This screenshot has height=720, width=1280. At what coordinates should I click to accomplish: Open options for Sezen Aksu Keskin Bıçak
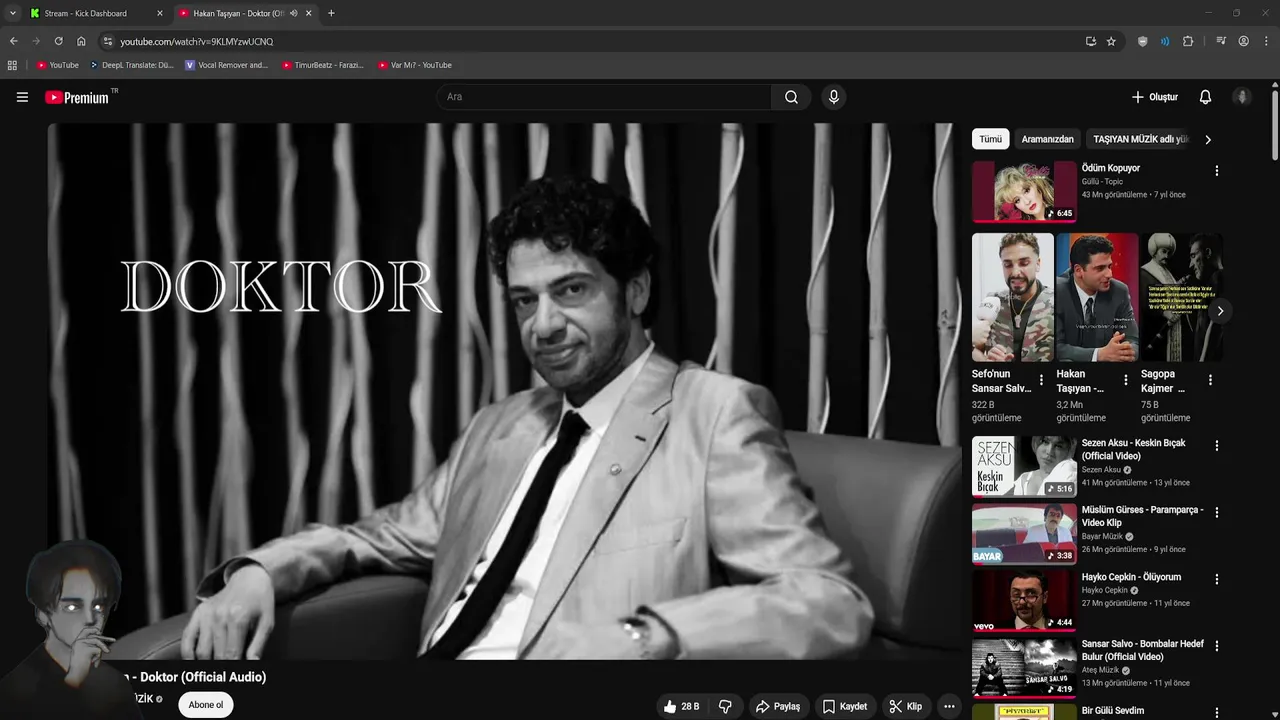[x=1216, y=446]
